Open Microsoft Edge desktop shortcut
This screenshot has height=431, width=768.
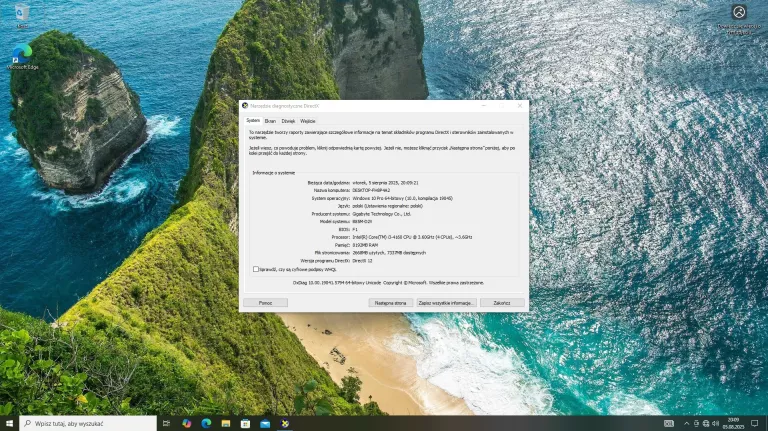pos(22,53)
